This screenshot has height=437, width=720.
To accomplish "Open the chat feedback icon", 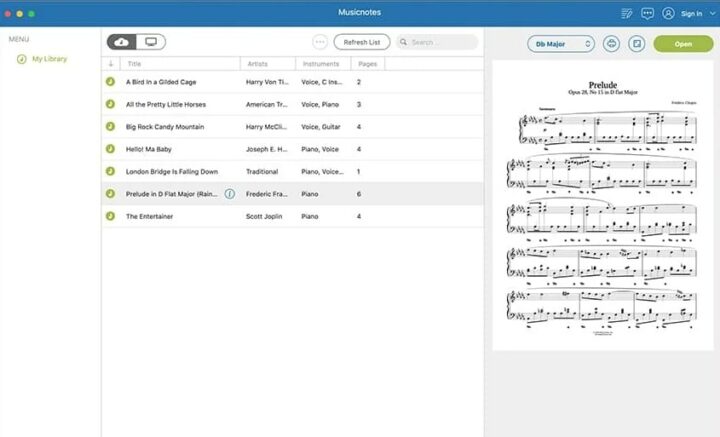I will [x=647, y=14].
